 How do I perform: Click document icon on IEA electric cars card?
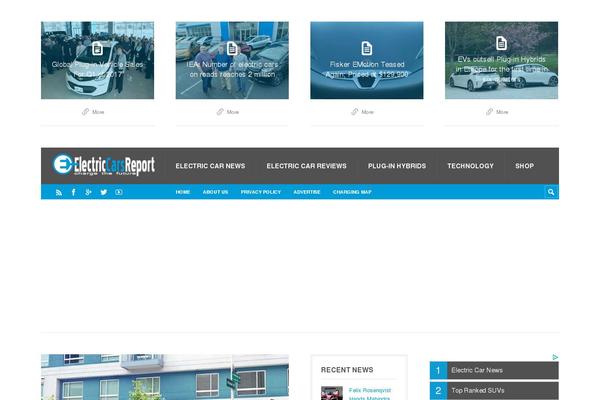coord(232,49)
